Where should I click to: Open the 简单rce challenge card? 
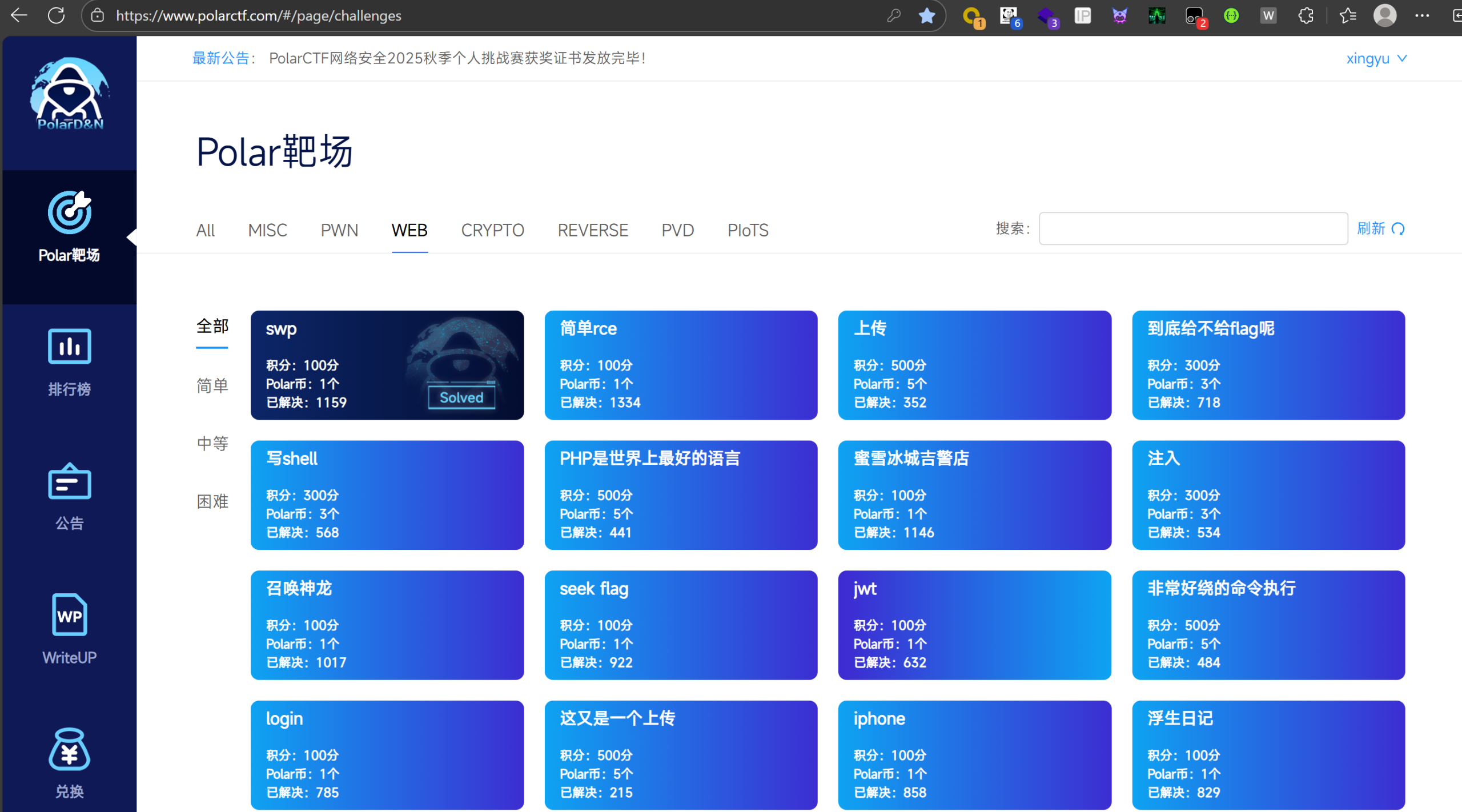coord(681,365)
